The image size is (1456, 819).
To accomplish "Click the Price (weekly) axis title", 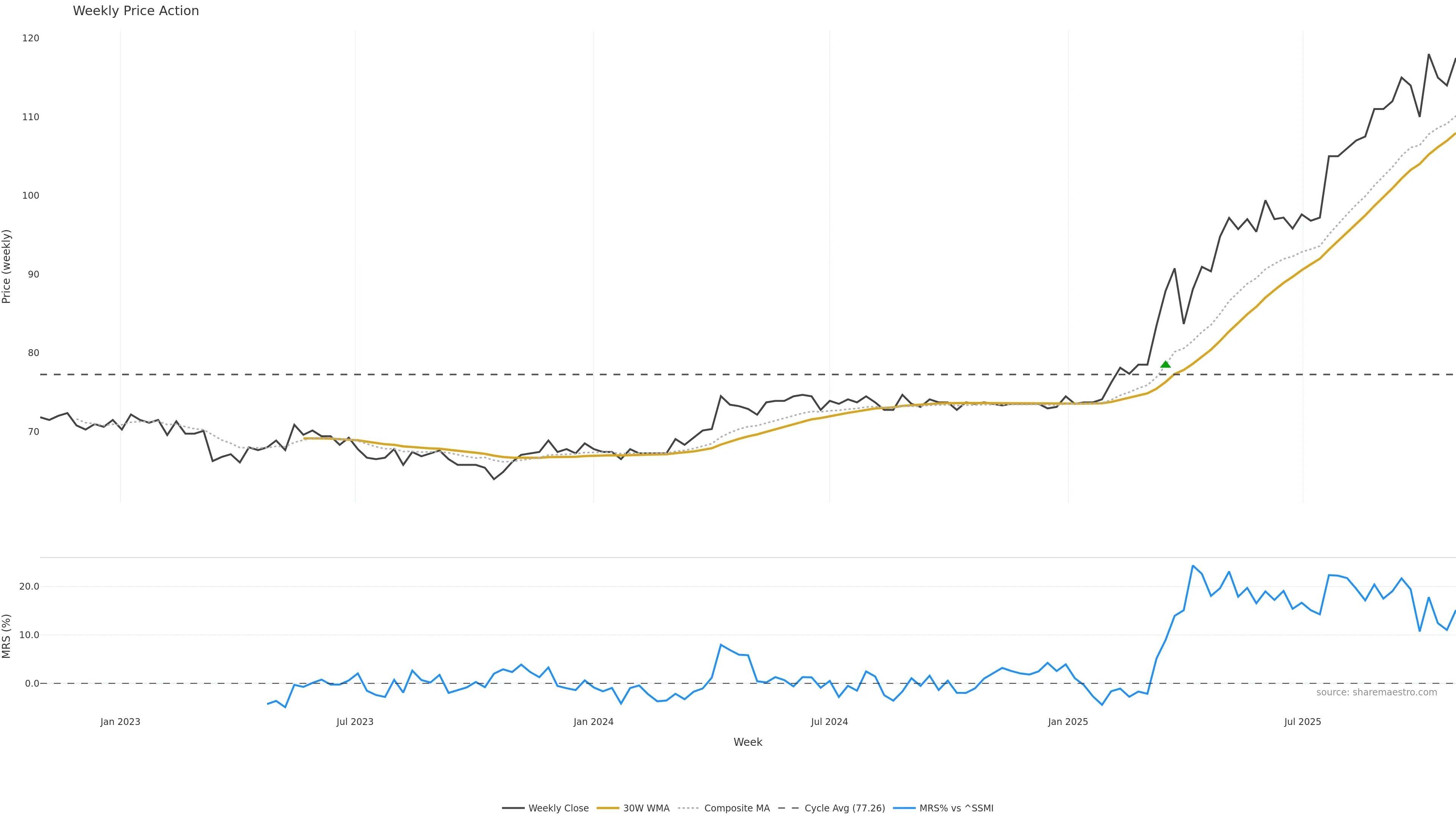I will click(7, 266).
